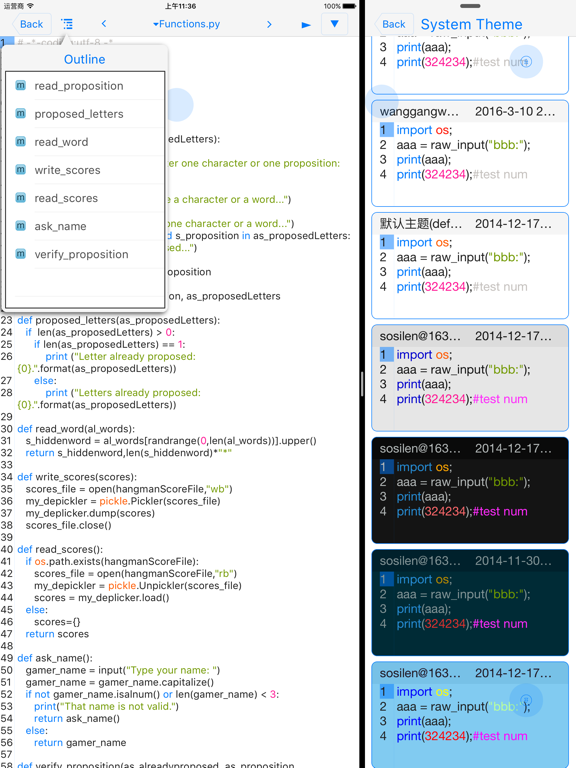Select the dark teal 2014-11-30 theme card
Viewport: 576px width, 768px height.
tap(470, 602)
